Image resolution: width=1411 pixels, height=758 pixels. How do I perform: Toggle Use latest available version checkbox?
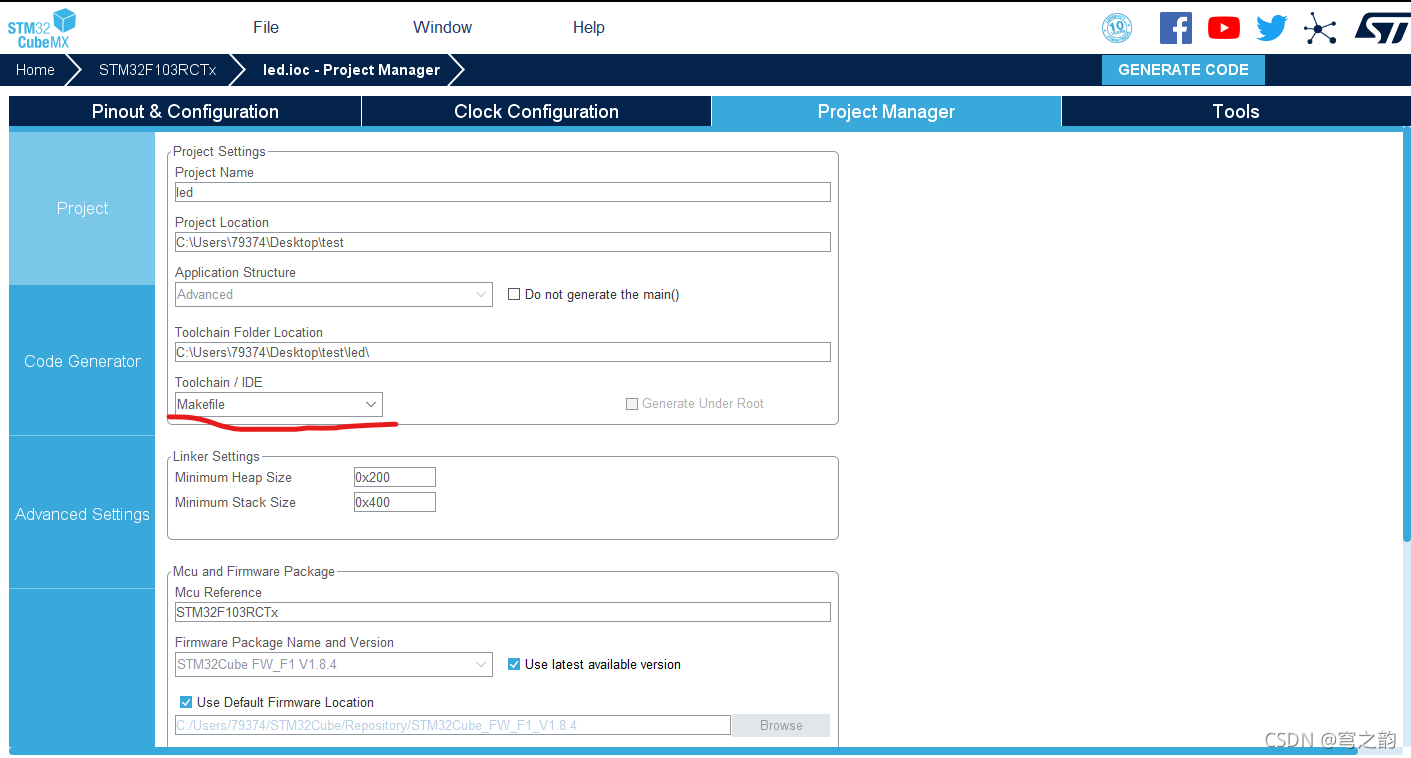tap(514, 664)
